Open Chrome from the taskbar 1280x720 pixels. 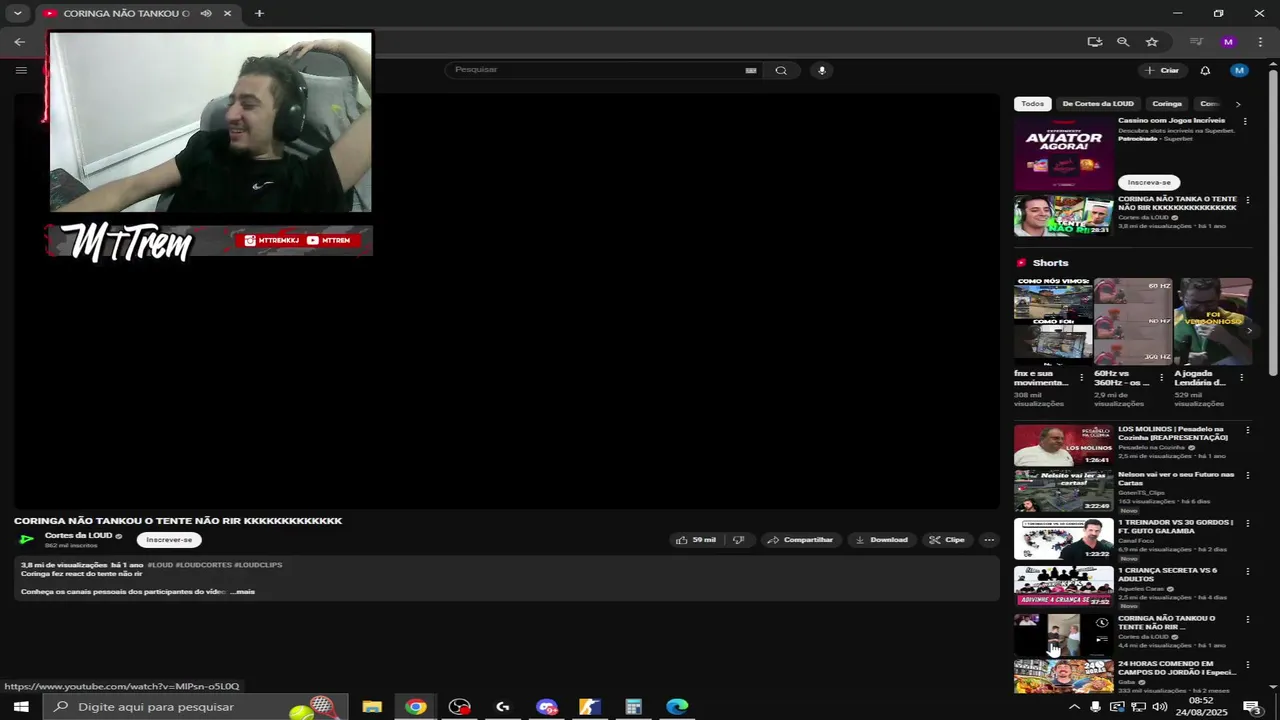tap(416, 707)
